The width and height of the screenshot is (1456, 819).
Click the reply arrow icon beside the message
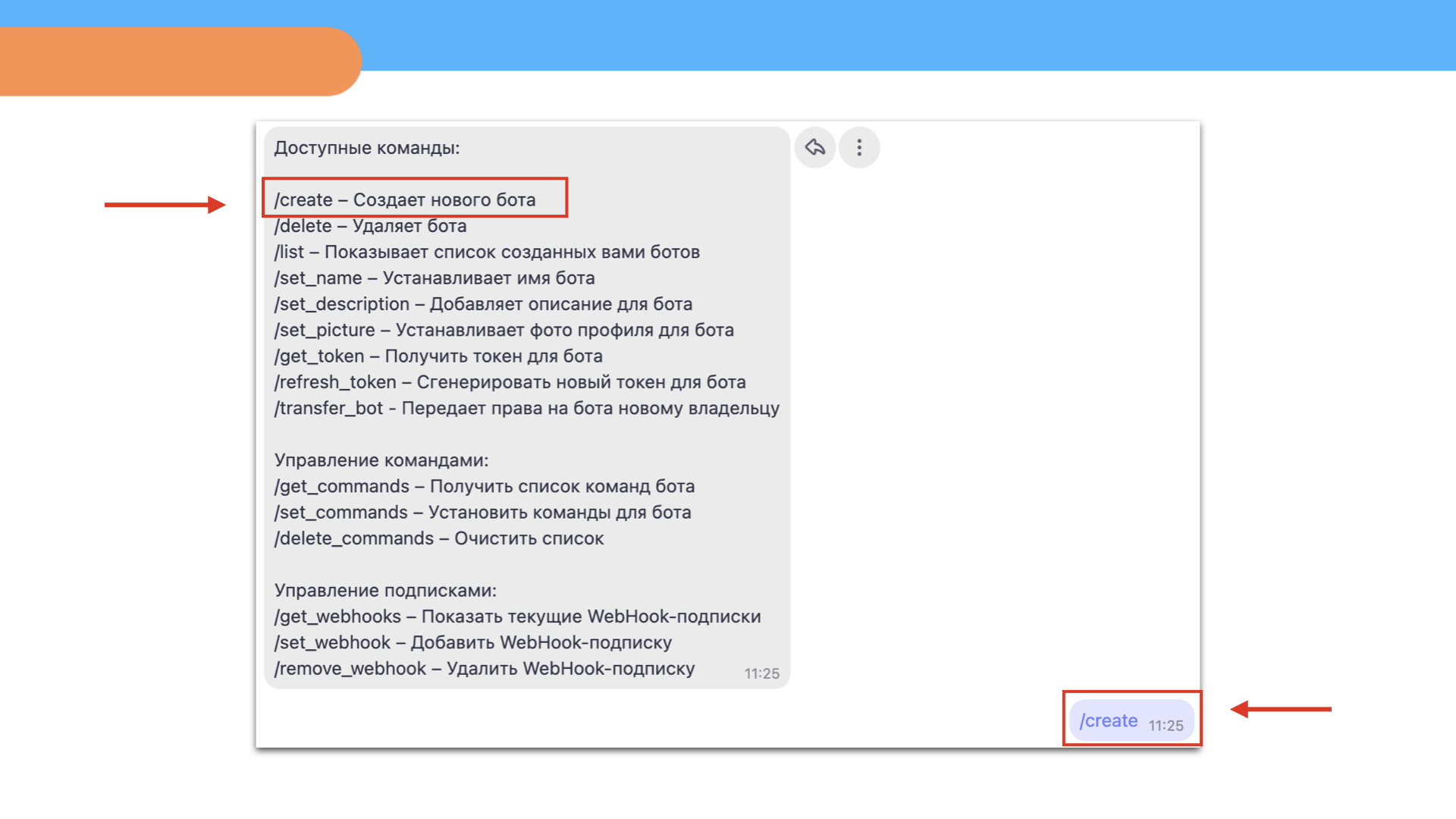pos(815,147)
